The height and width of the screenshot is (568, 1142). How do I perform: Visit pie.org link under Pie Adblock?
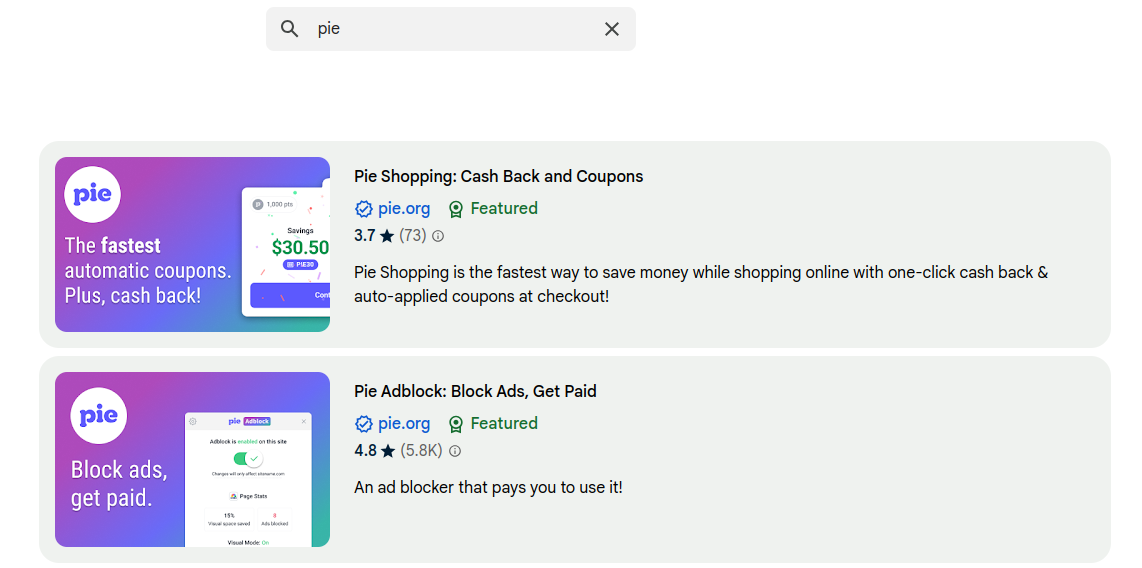[404, 424]
